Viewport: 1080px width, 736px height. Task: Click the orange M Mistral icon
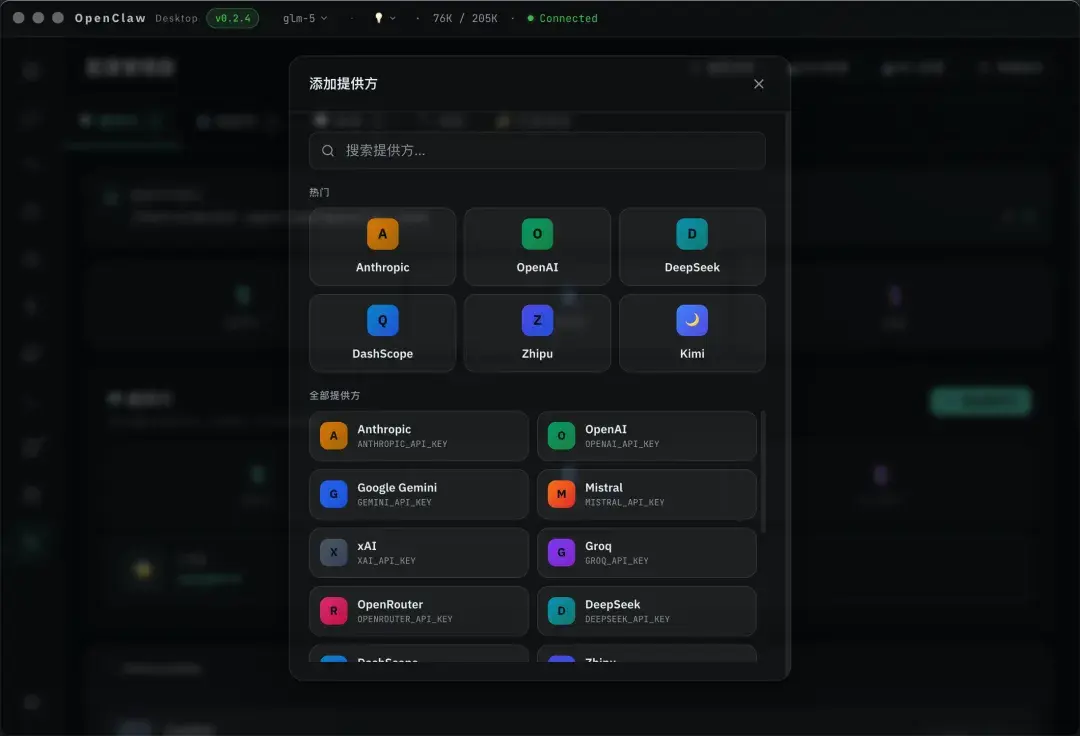561,494
